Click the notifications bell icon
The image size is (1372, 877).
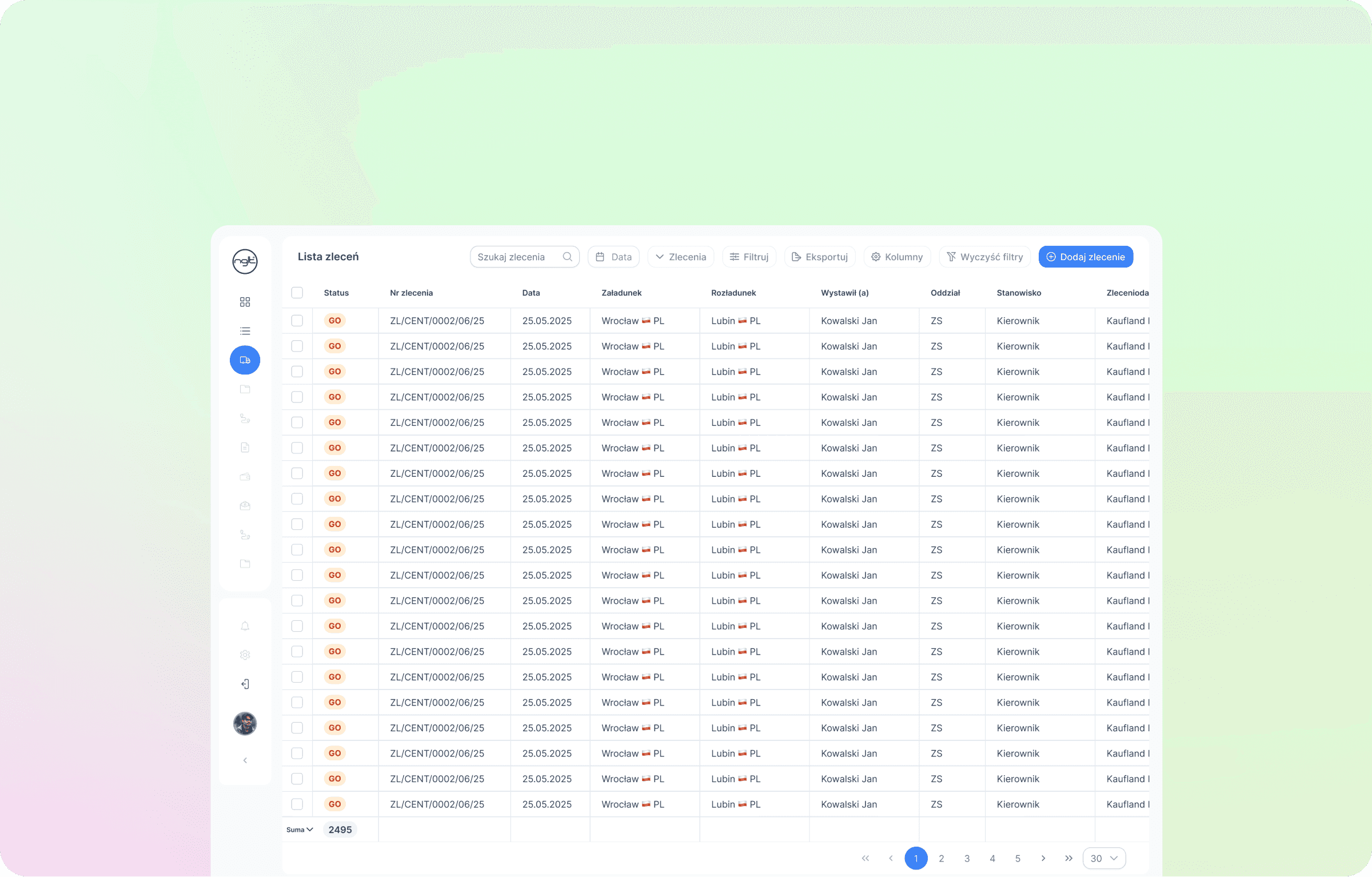tap(245, 626)
